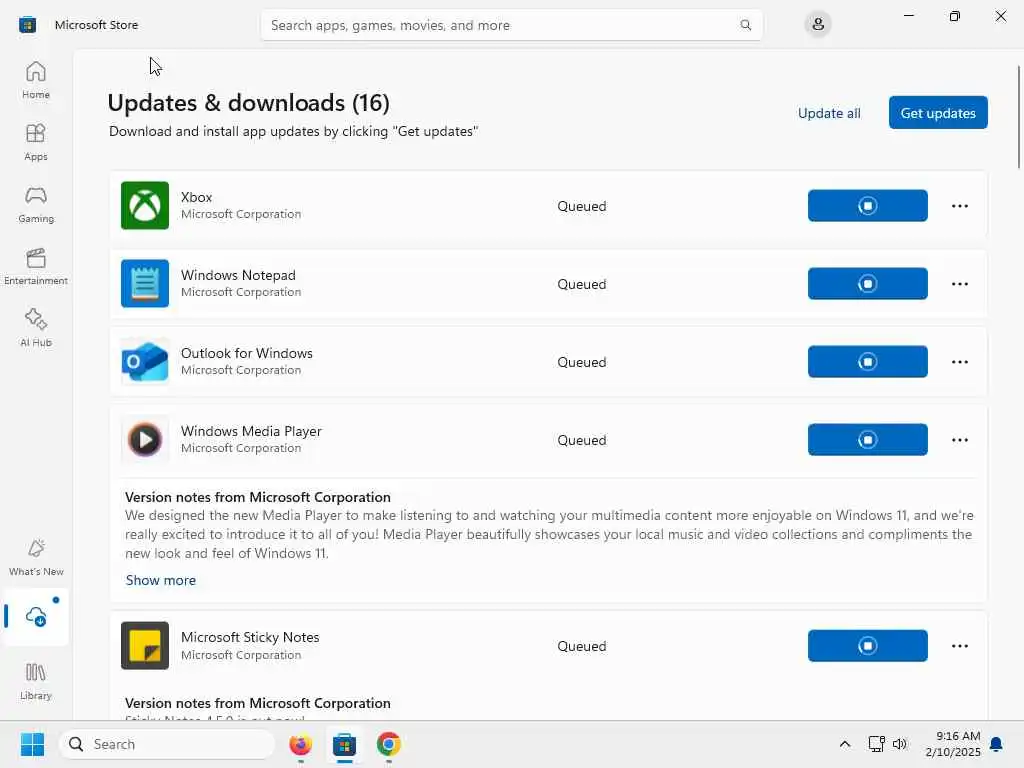The image size is (1024, 768).
Task: Click the Outlook for Windows app icon
Action: click(x=145, y=362)
